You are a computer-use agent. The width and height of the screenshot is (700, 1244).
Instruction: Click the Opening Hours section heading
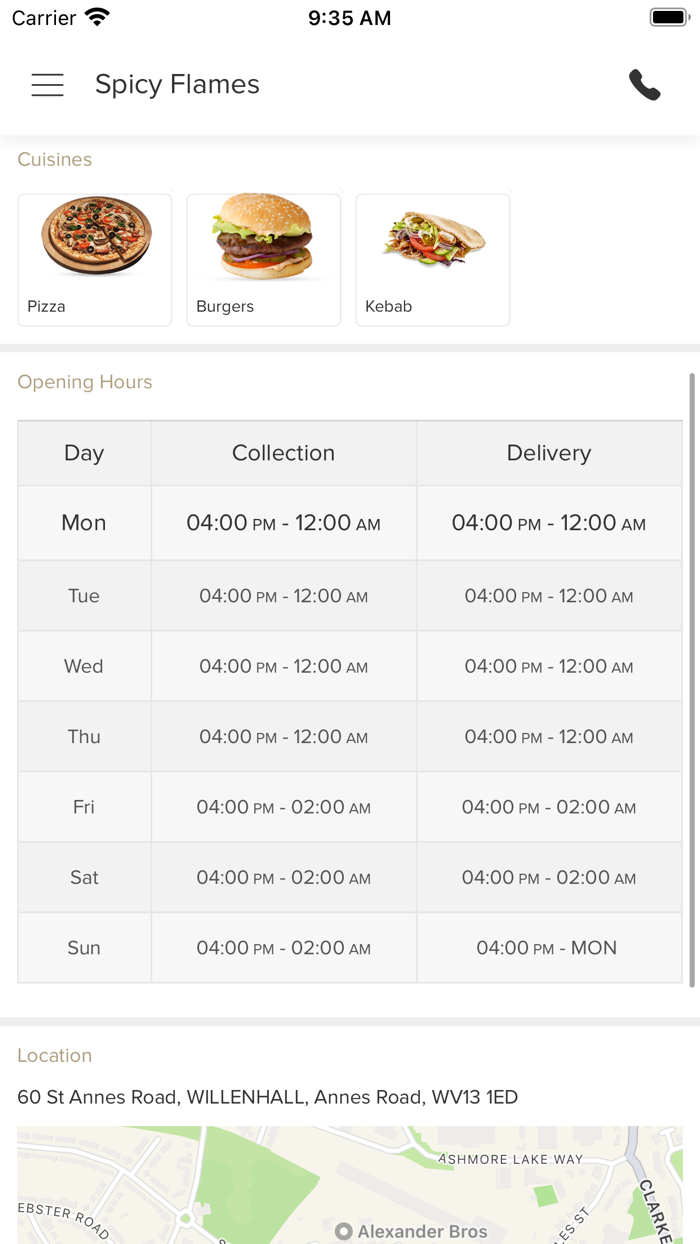[x=85, y=382]
